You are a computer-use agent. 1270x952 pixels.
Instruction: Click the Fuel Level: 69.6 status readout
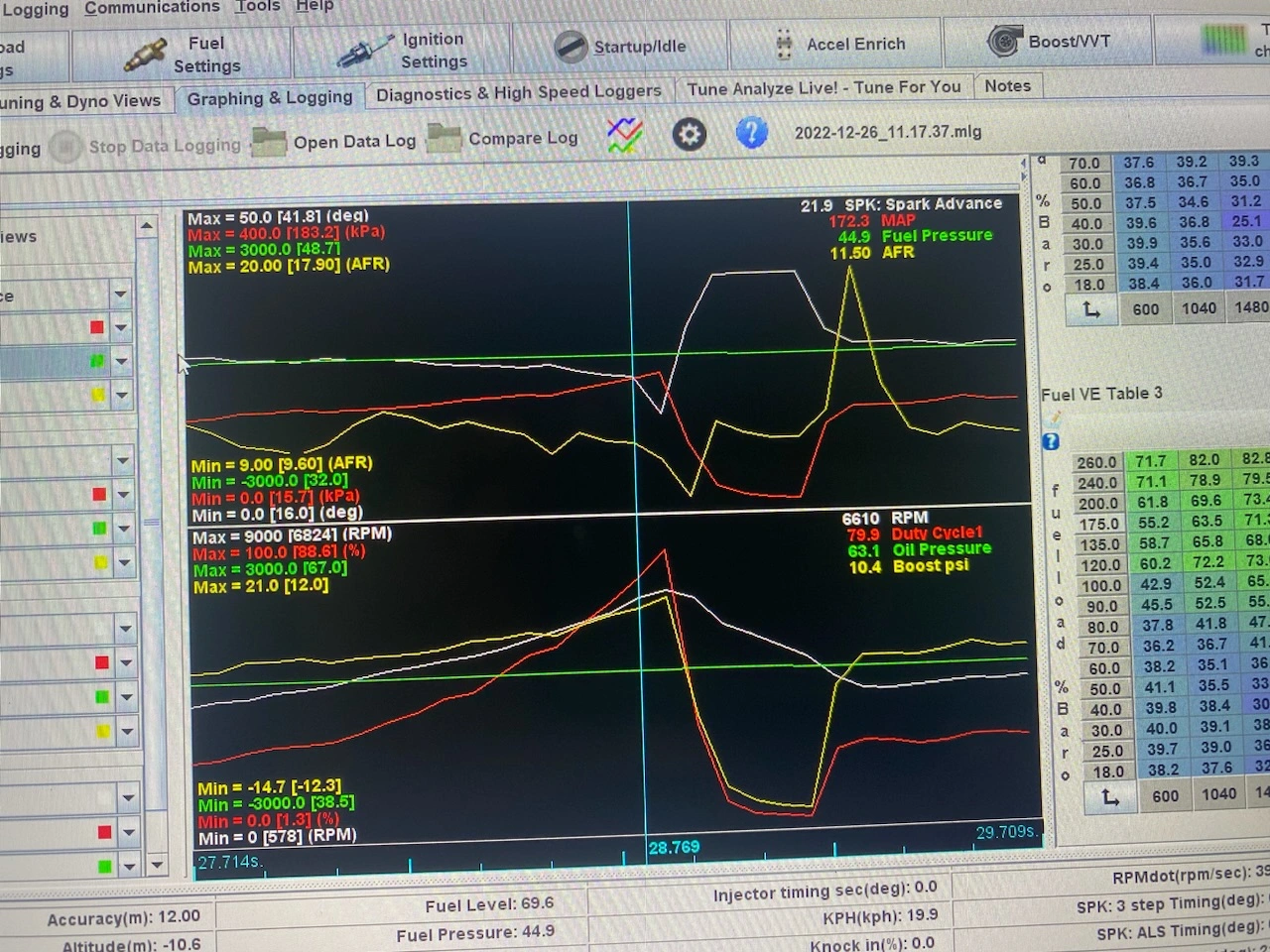tap(489, 904)
